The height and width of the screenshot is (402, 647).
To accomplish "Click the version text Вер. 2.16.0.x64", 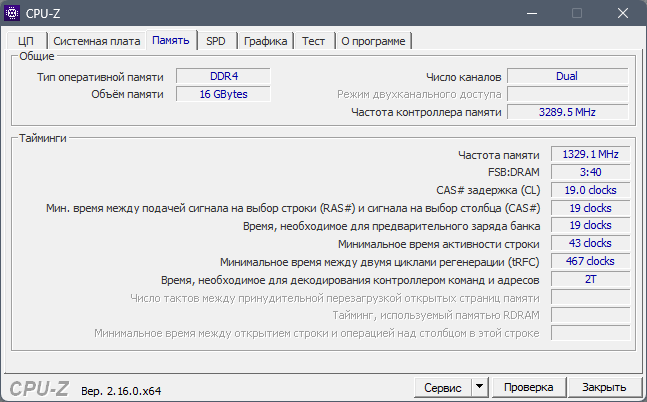I will click(x=121, y=391).
